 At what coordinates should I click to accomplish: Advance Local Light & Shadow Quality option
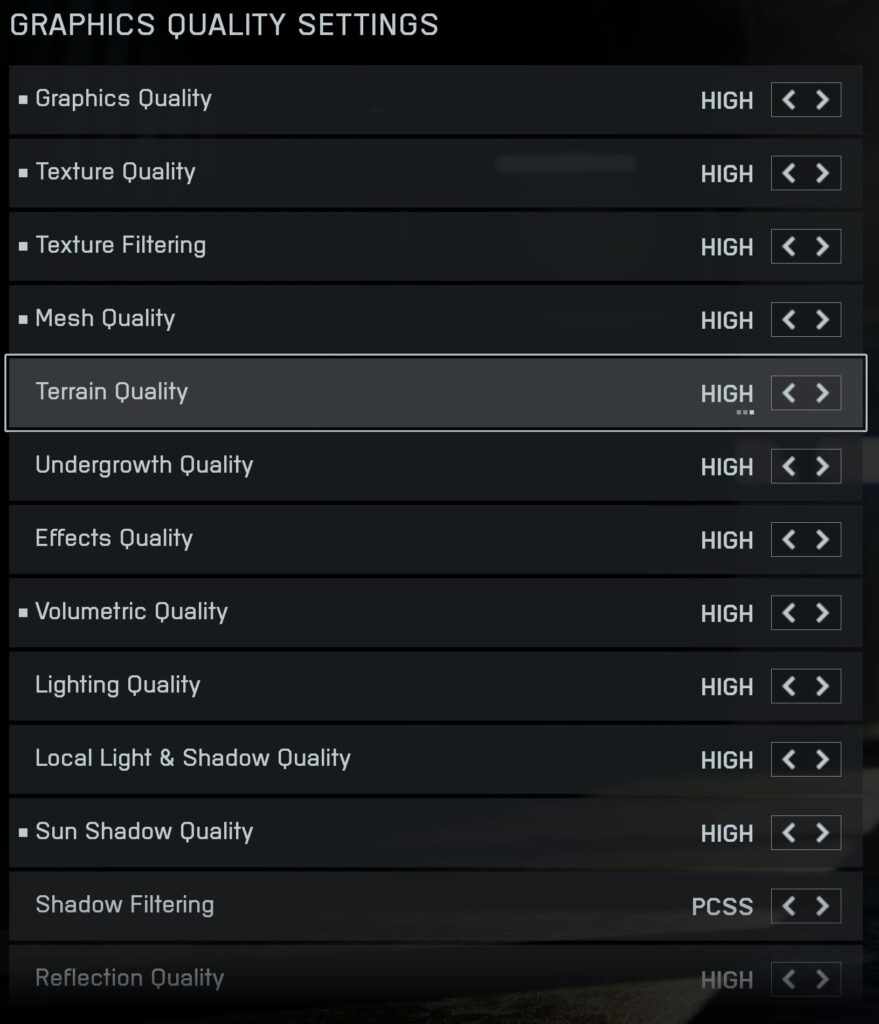[x=822, y=759]
